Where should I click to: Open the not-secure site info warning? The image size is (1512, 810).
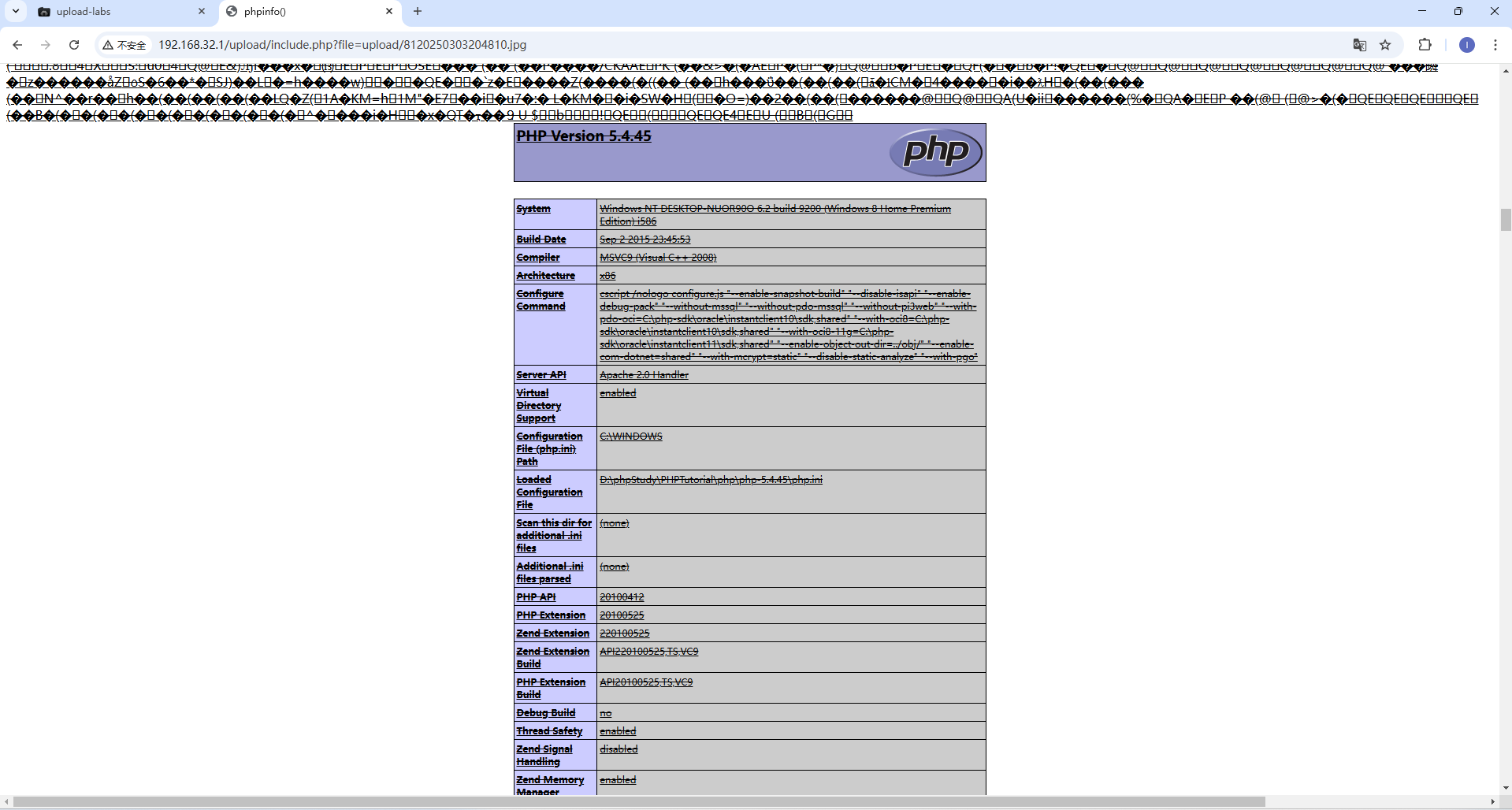point(124,45)
